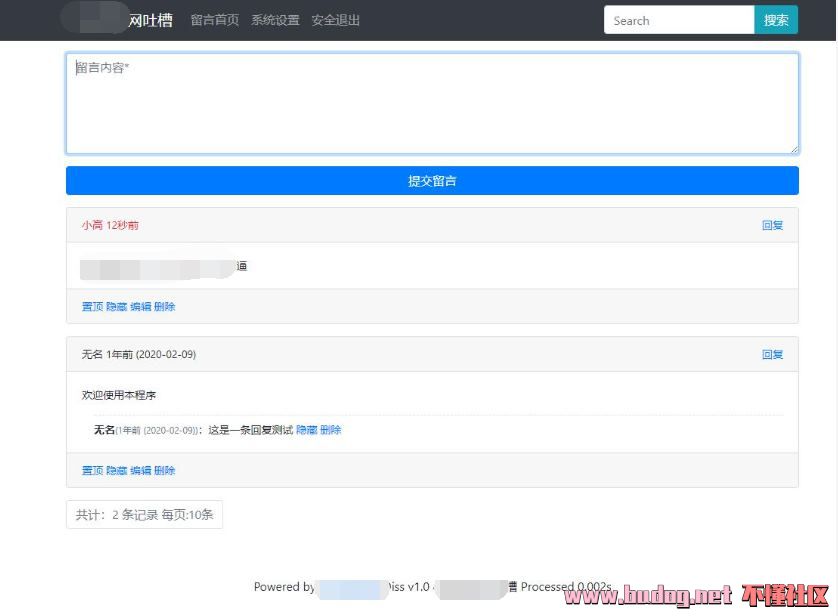Screen dimensions: 838x616
Task: Focus the 留言内容 message textarea
Action: point(432,104)
